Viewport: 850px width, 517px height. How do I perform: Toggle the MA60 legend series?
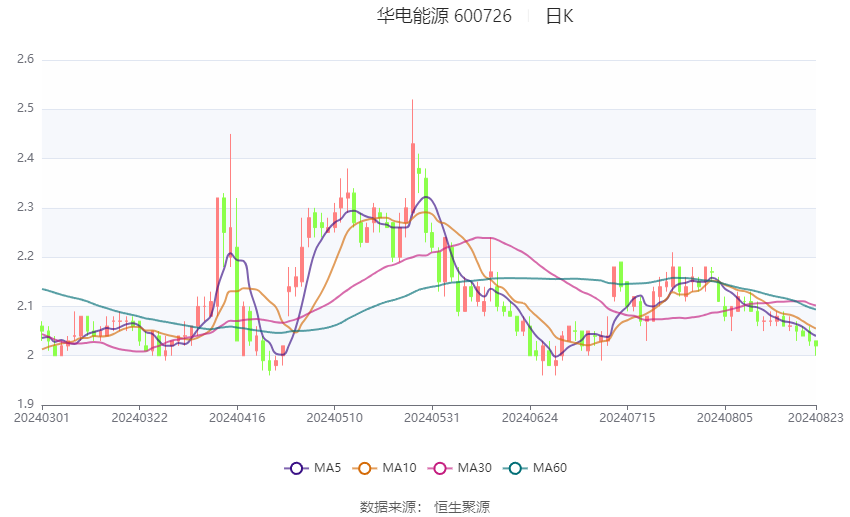coord(535,468)
